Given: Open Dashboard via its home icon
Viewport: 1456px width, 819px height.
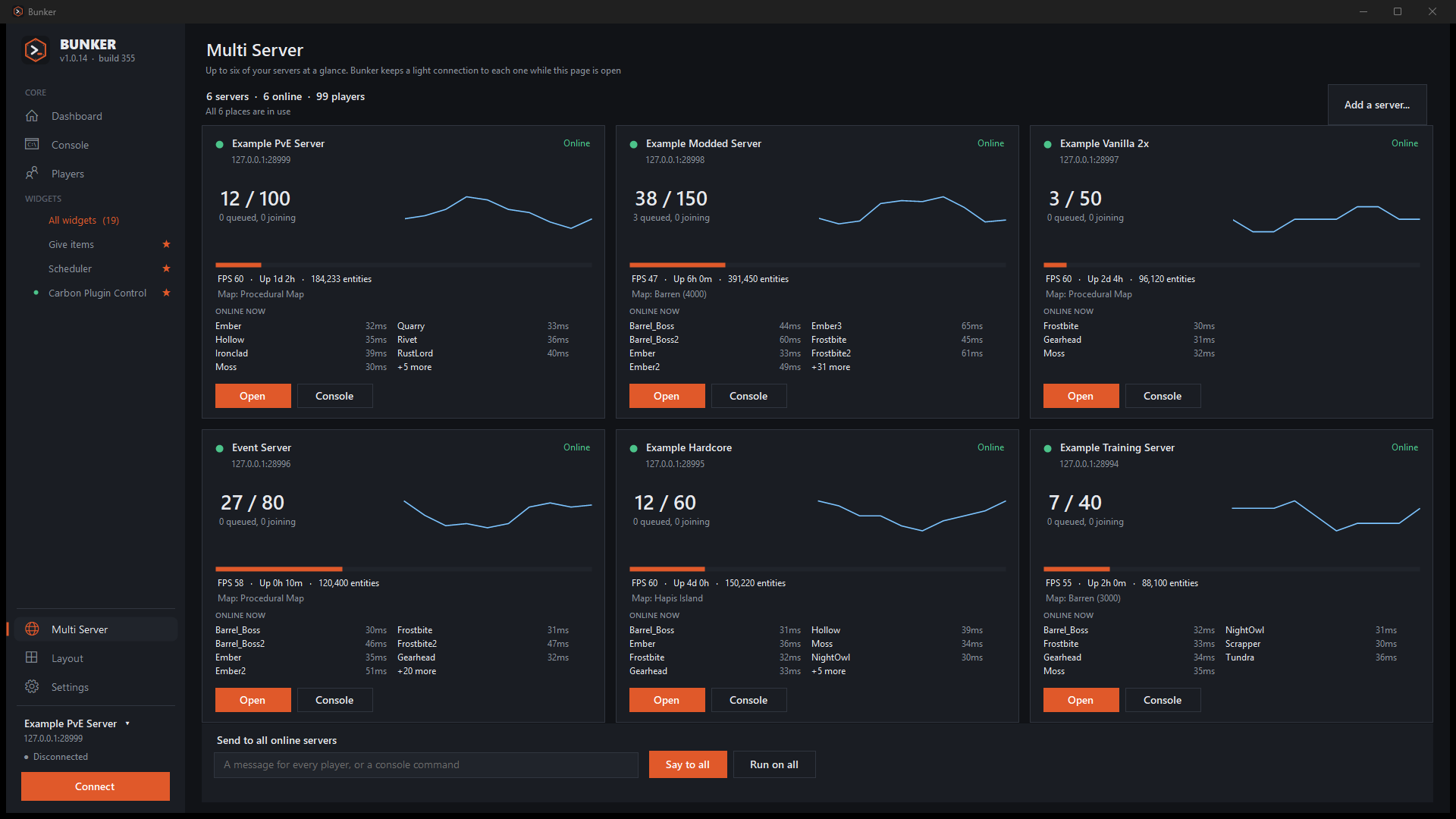Looking at the screenshot, I should 32,116.
